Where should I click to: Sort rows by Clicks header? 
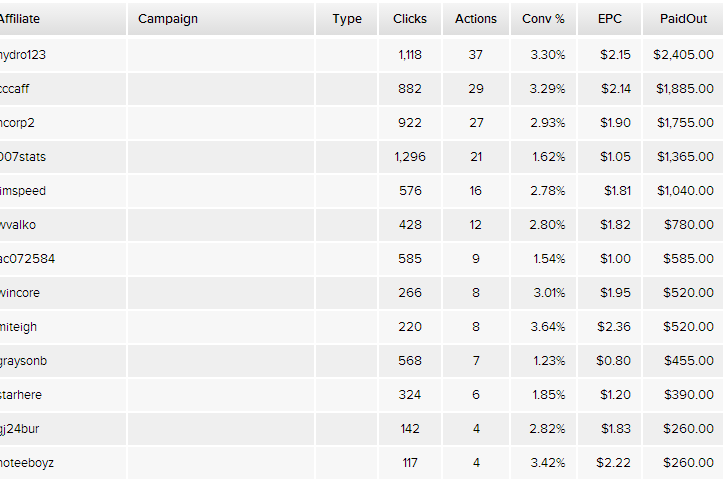click(x=410, y=19)
